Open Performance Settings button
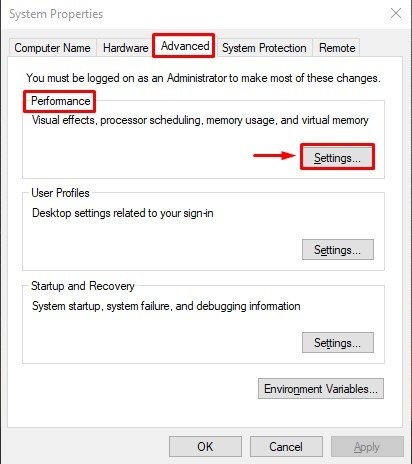 click(x=337, y=158)
